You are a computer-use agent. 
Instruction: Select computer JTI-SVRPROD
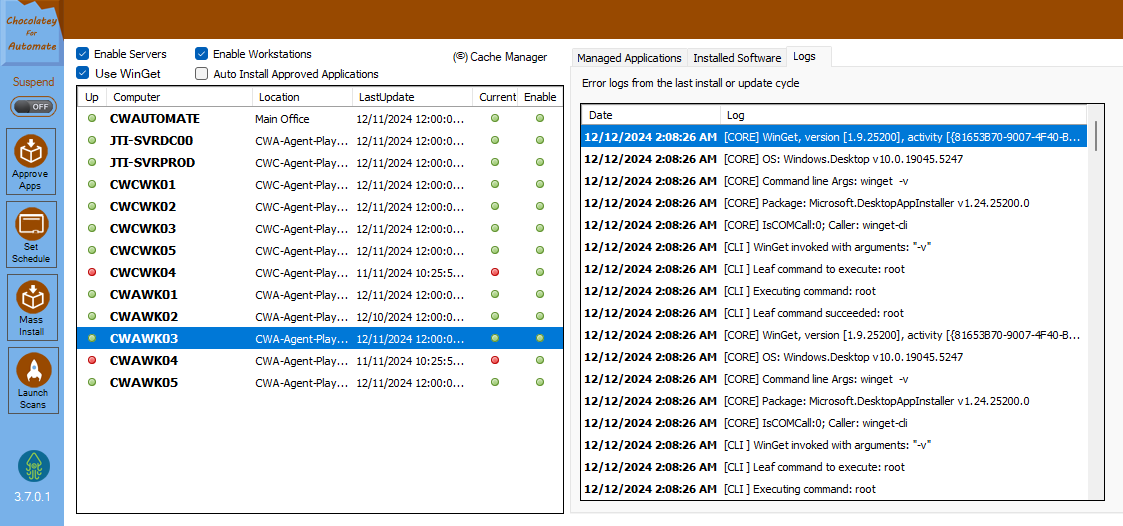tap(319, 163)
